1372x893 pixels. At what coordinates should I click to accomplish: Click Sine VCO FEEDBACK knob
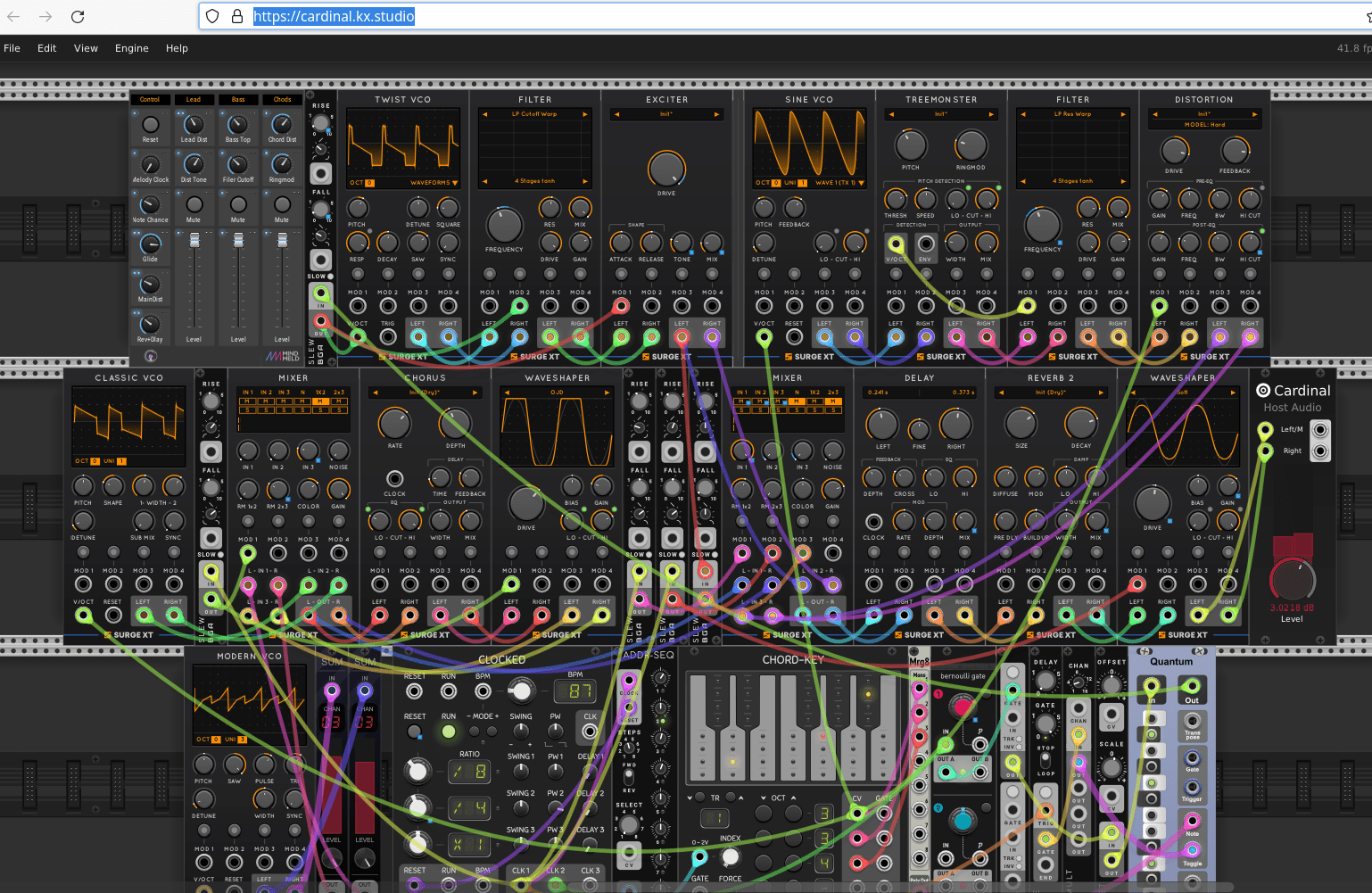[x=794, y=209]
